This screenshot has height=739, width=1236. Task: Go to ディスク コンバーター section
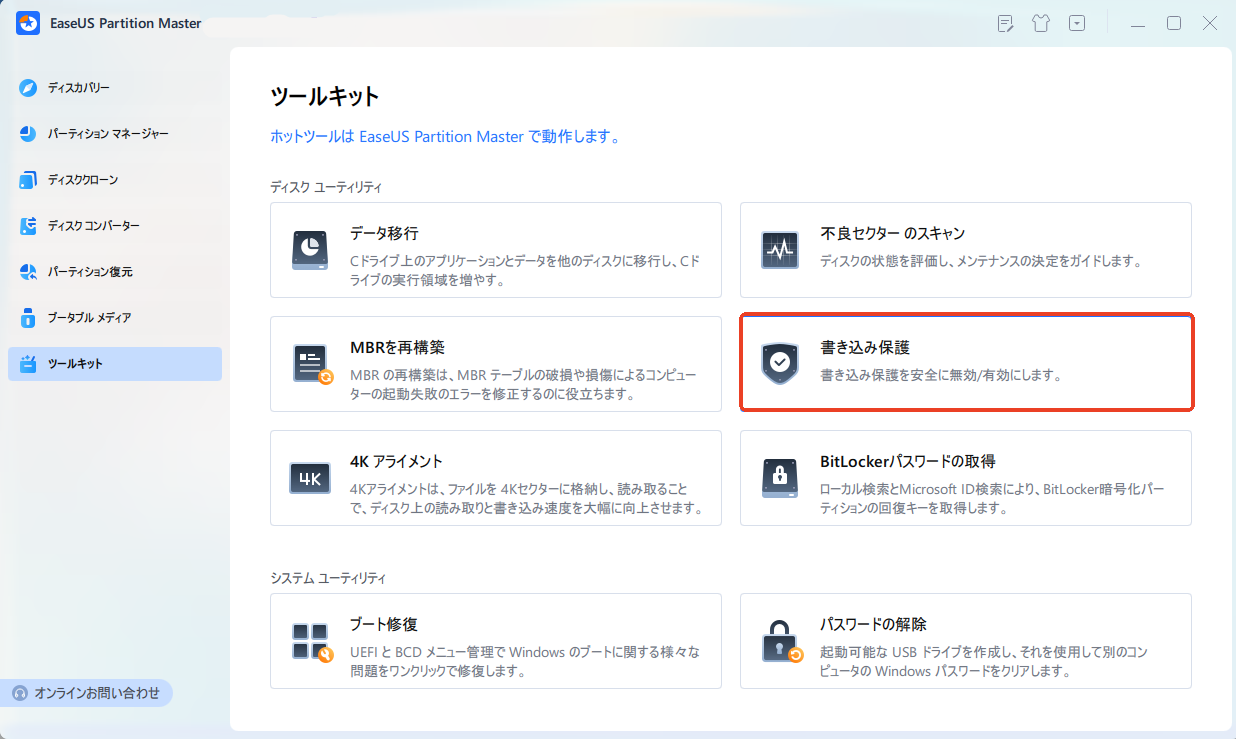pyautogui.click(x=94, y=226)
